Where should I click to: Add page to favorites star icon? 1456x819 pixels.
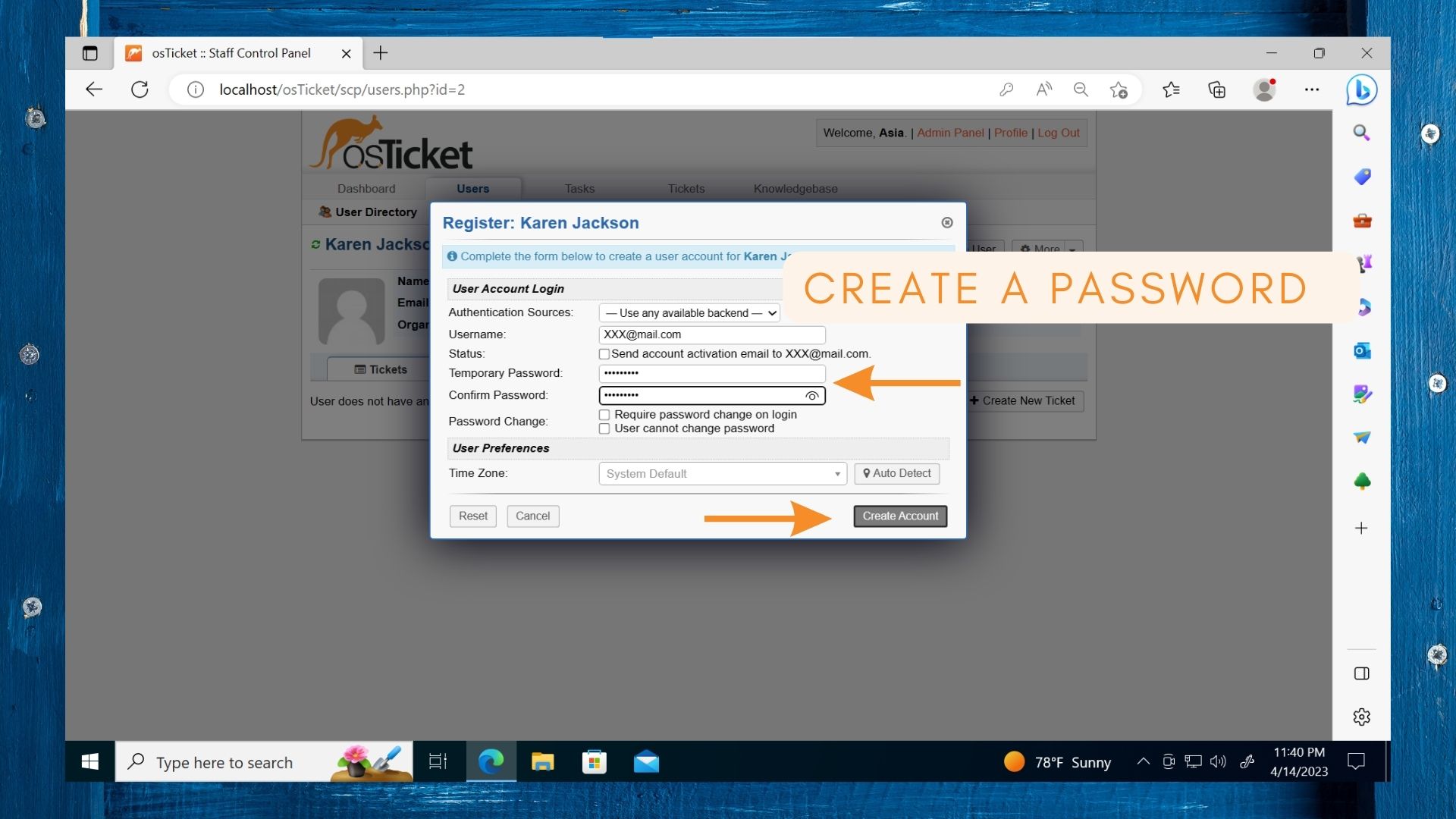tap(1119, 89)
